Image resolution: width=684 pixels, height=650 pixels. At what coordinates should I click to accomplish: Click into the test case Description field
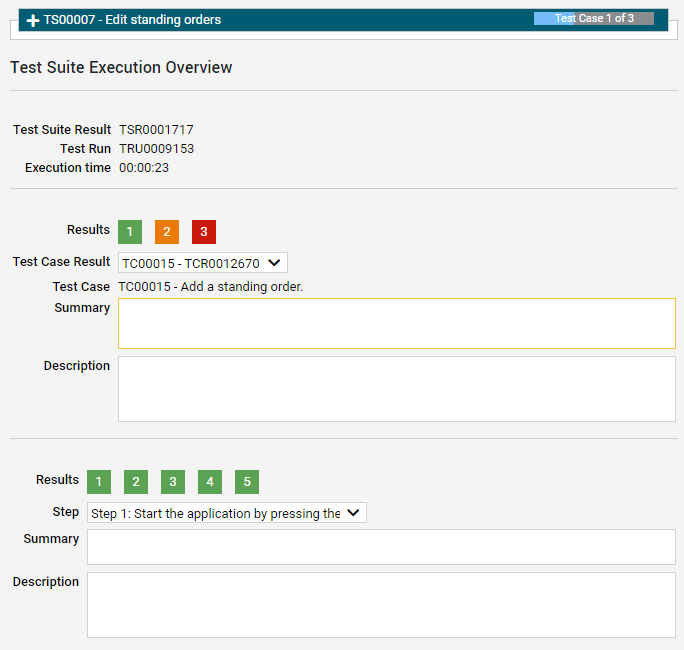[397, 389]
